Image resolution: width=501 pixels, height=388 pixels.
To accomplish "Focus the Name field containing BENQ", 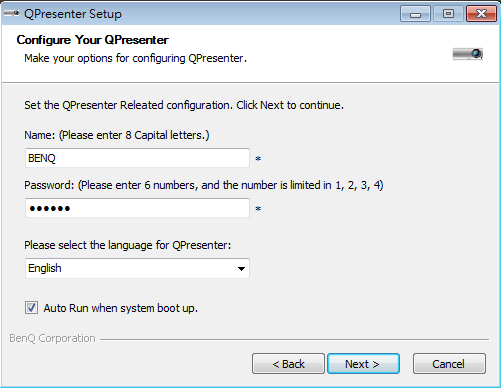I will pos(137,158).
